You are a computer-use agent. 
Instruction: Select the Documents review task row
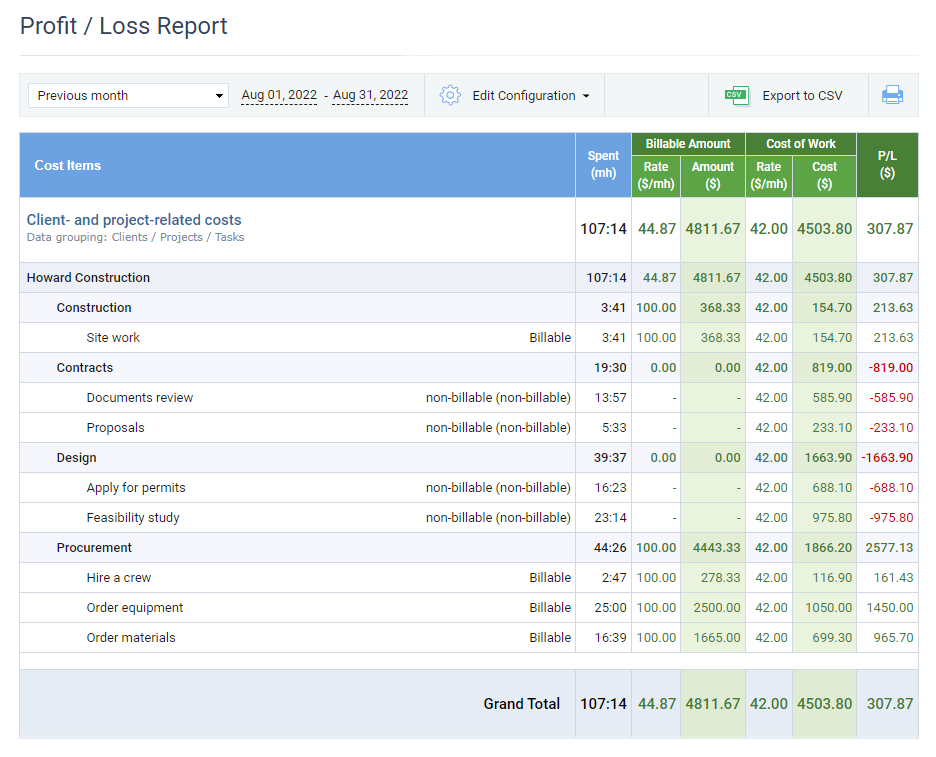[x=469, y=398]
